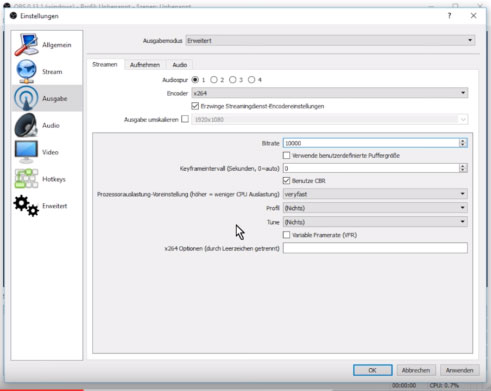Image resolution: width=491 pixels, height=391 pixels.
Task: Click the help question mark button
Action: (449, 16)
